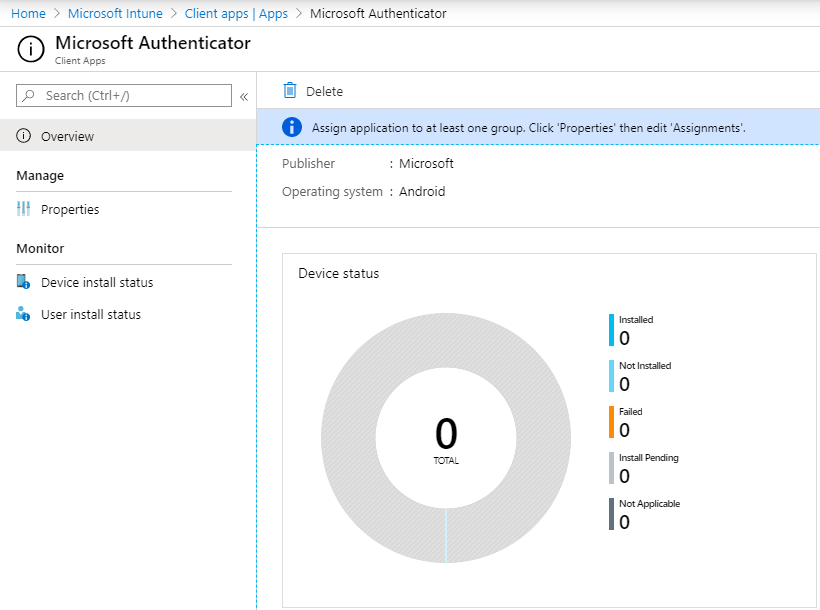Image resolution: width=820 pixels, height=610 pixels.
Task: Click the header info circle icon
Action: coord(31,49)
